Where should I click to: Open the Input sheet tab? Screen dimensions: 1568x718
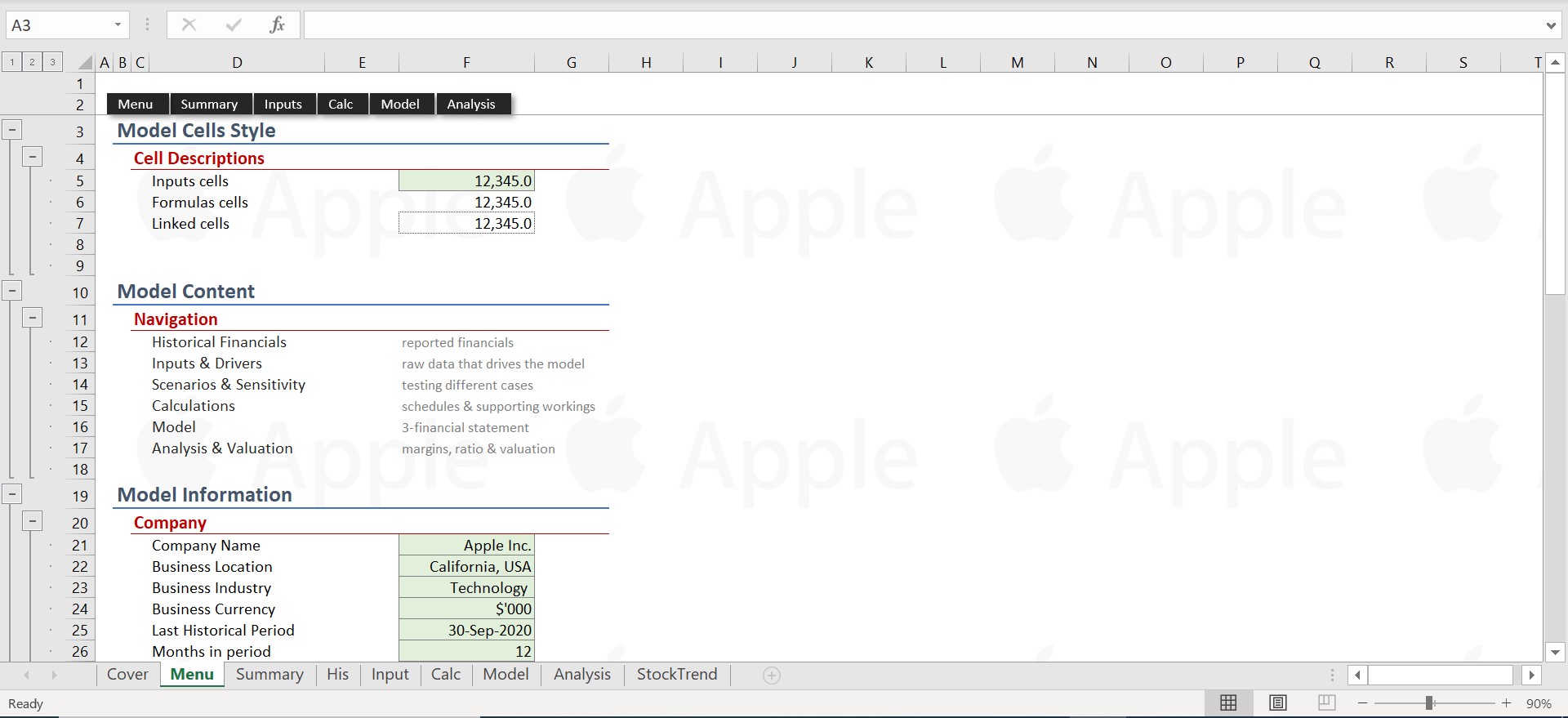(x=390, y=675)
